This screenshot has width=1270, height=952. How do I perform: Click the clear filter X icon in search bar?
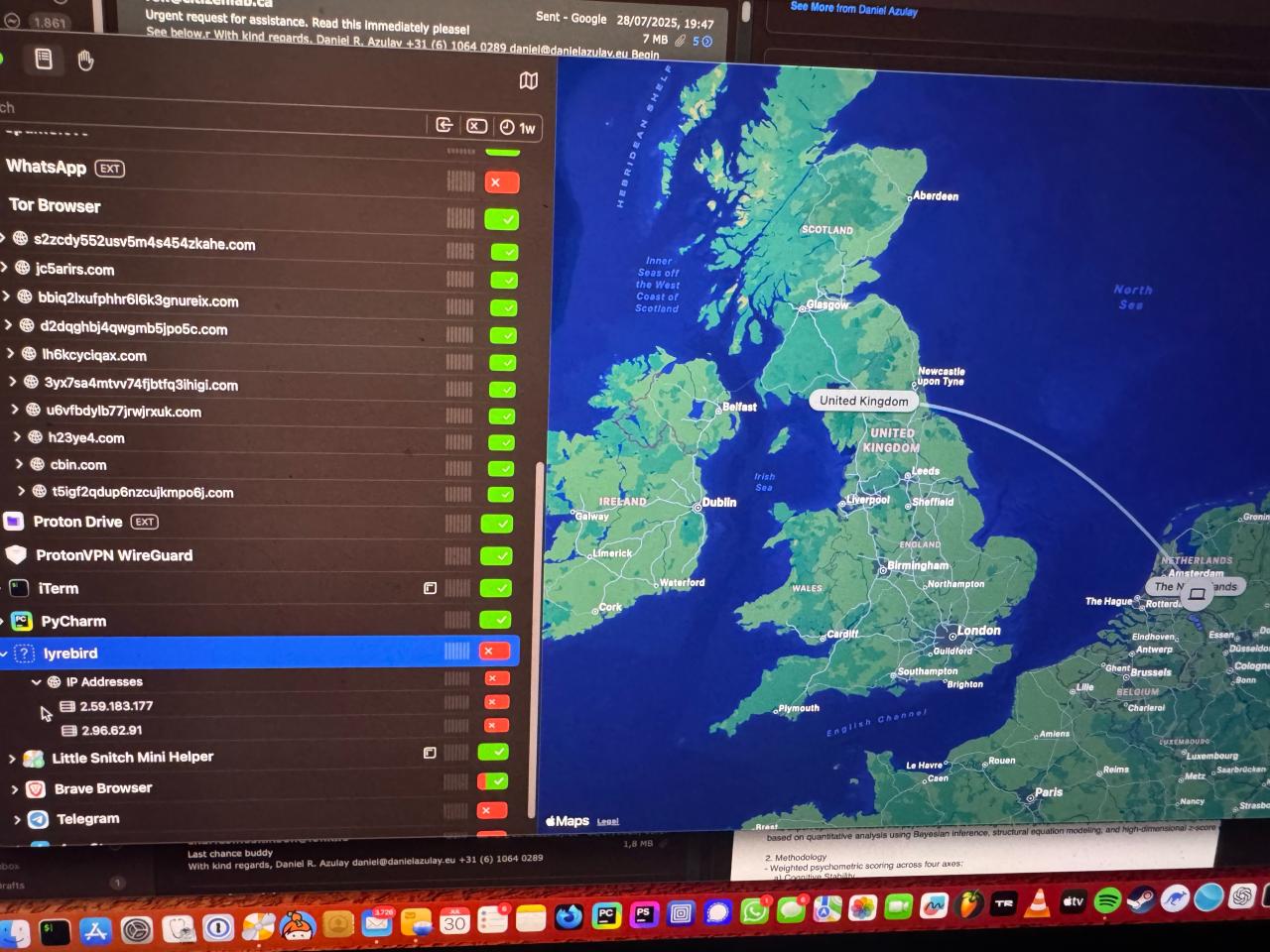point(477,126)
